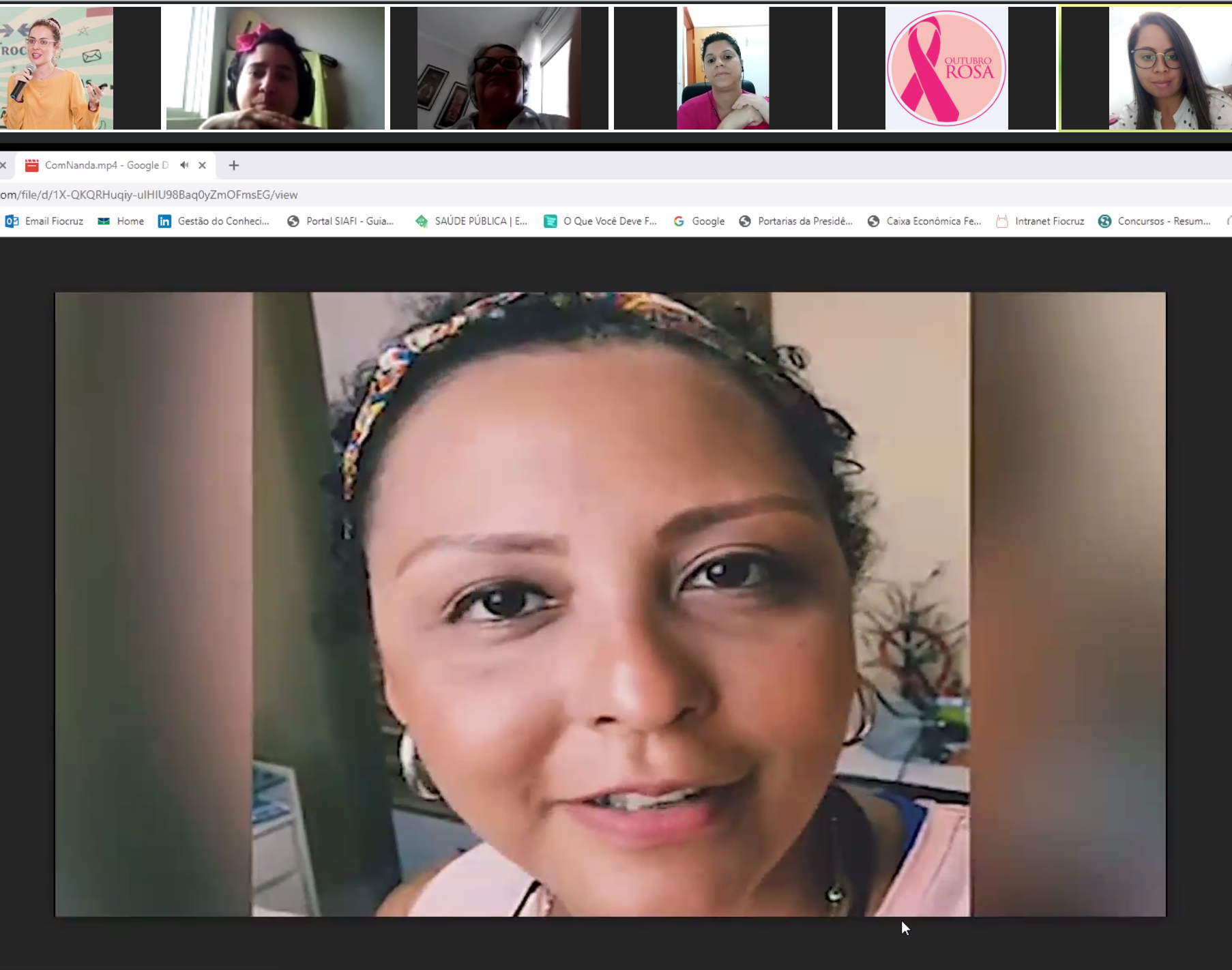1232x970 pixels.
Task: Mute audio on the ComNanda.mp4 tab
Action: click(x=184, y=165)
